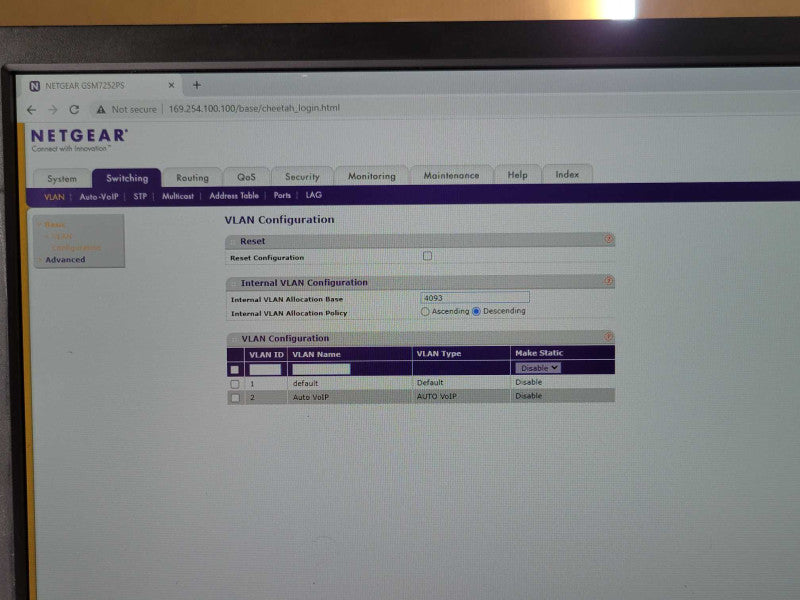The height and width of the screenshot is (600, 800).
Task: Open the Routing tab
Action: tap(192, 178)
